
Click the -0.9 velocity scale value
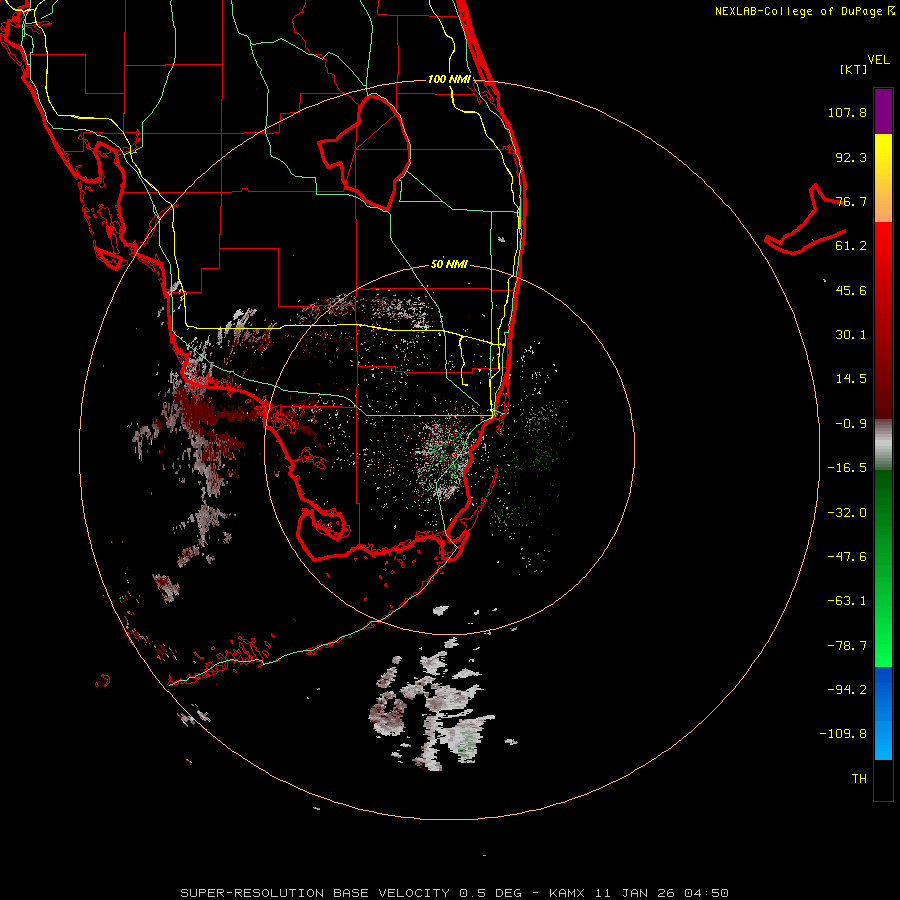tap(851, 424)
